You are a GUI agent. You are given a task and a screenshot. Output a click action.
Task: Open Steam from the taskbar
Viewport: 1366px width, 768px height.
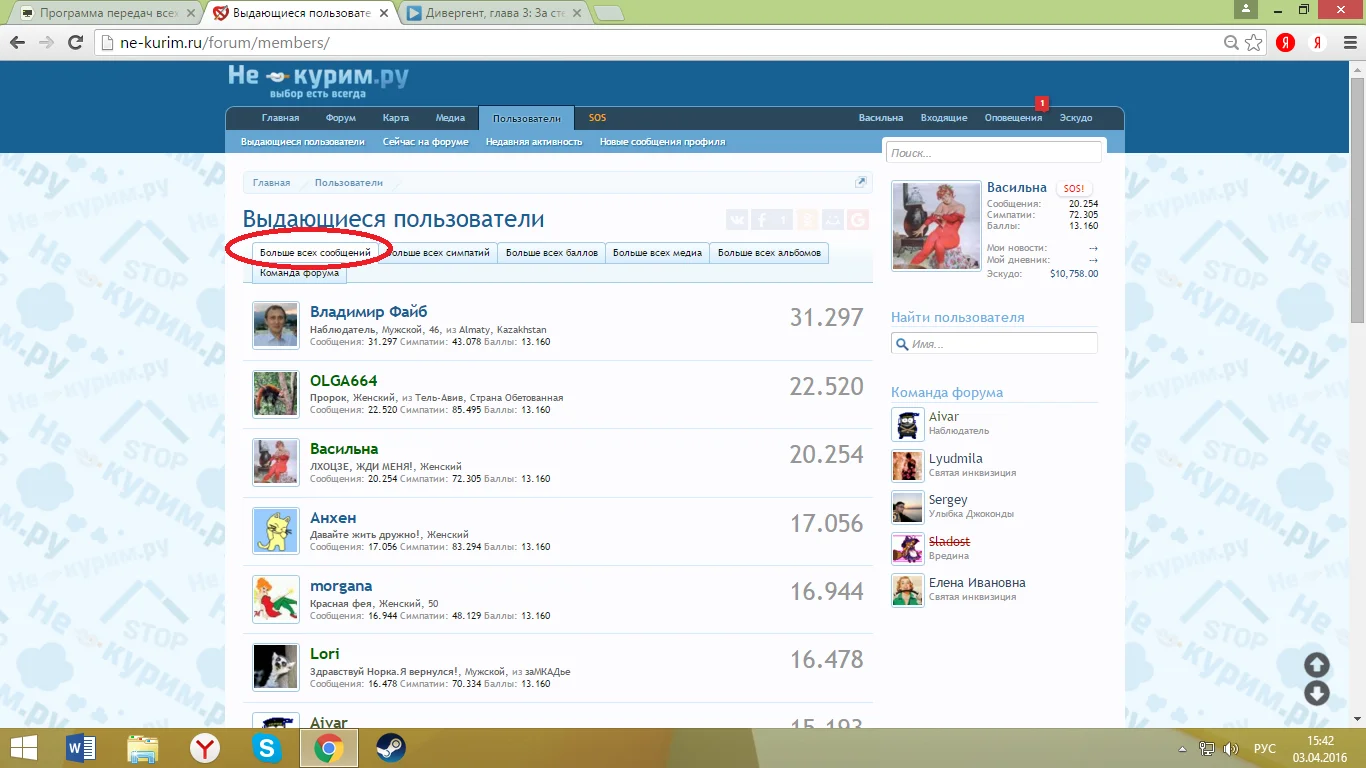[x=390, y=748]
